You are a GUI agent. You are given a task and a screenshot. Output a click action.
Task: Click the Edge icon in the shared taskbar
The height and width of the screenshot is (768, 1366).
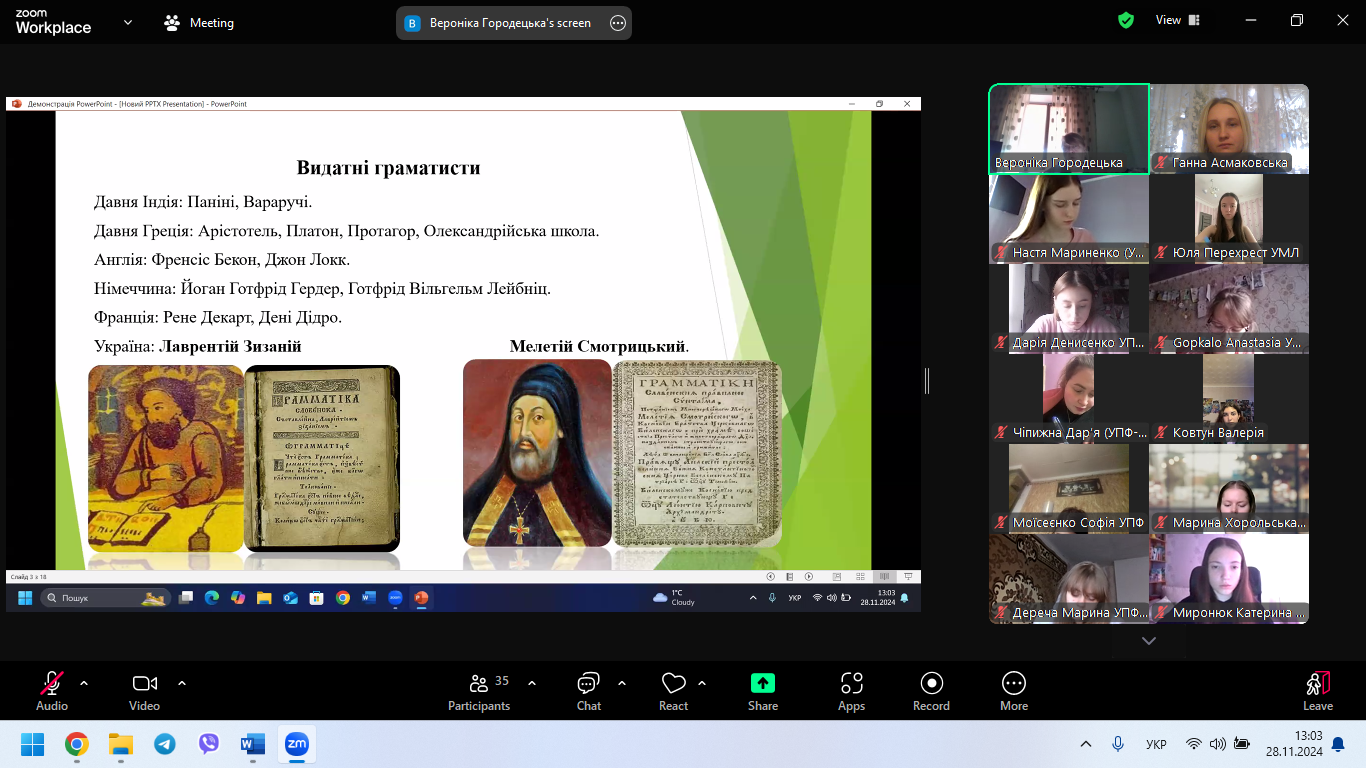(212, 598)
